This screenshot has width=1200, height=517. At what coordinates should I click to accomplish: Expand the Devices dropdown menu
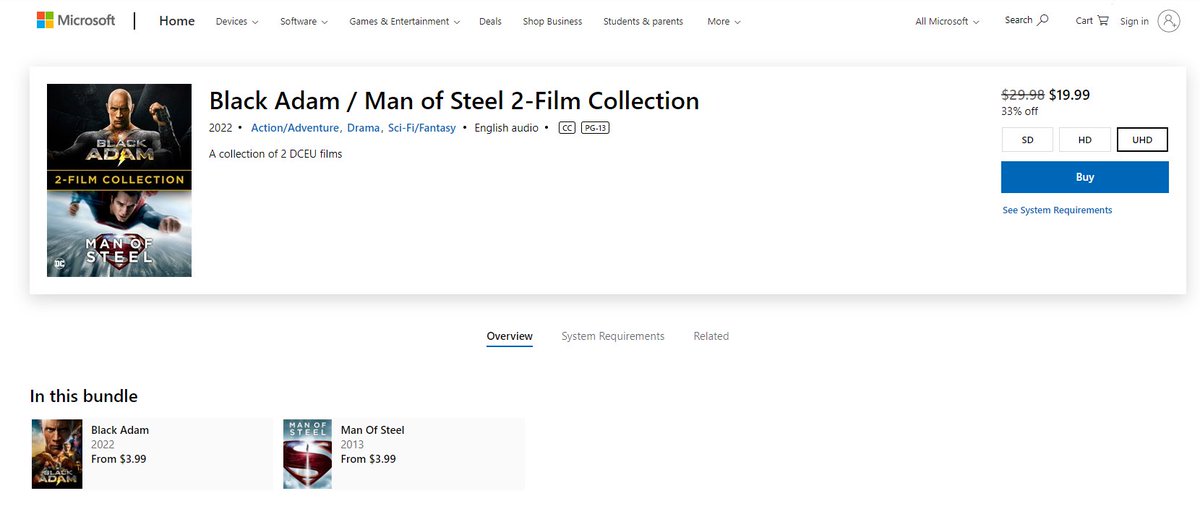tap(237, 21)
